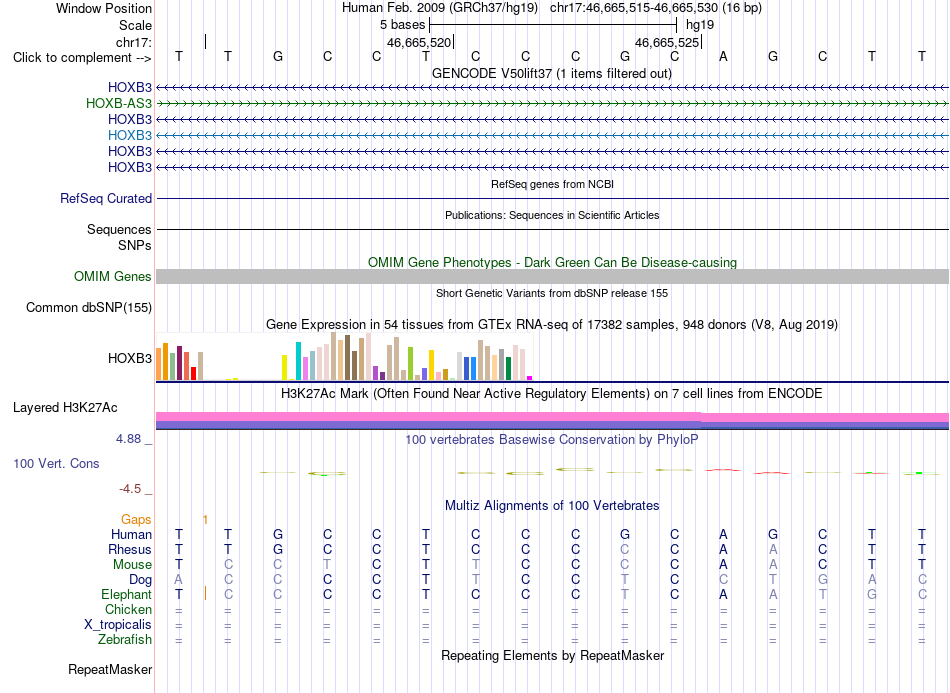Open the Multiz Alignments of 100 Vertebrates title

552,506
